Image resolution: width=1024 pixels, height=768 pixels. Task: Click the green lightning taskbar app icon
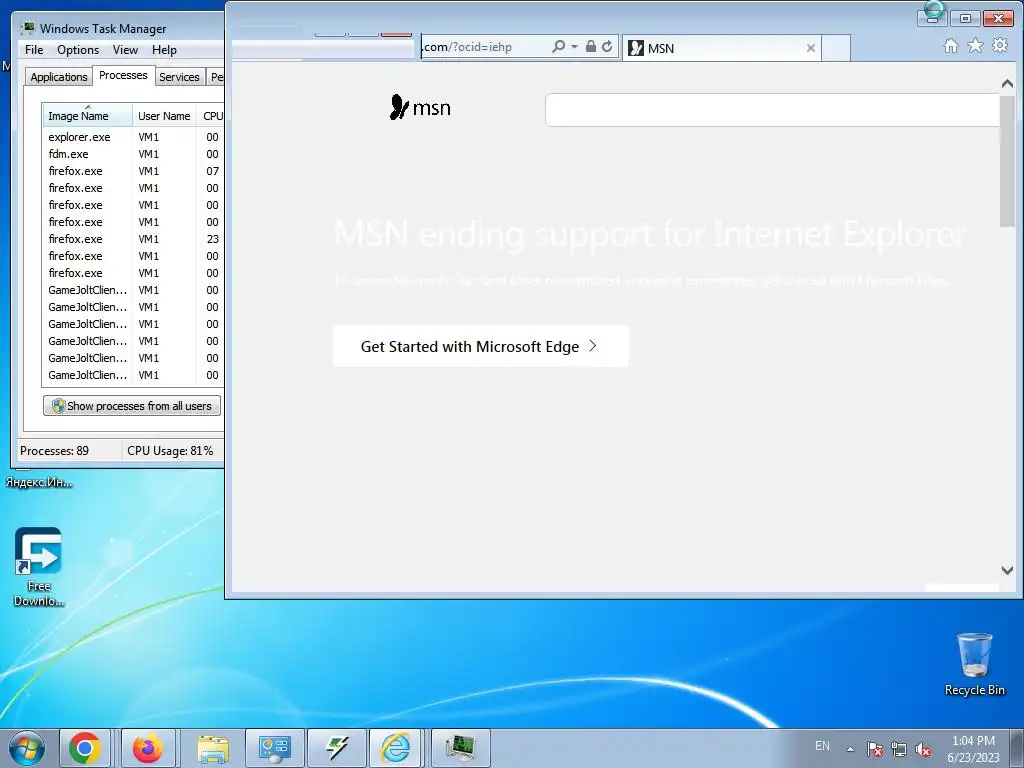click(336, 748)
